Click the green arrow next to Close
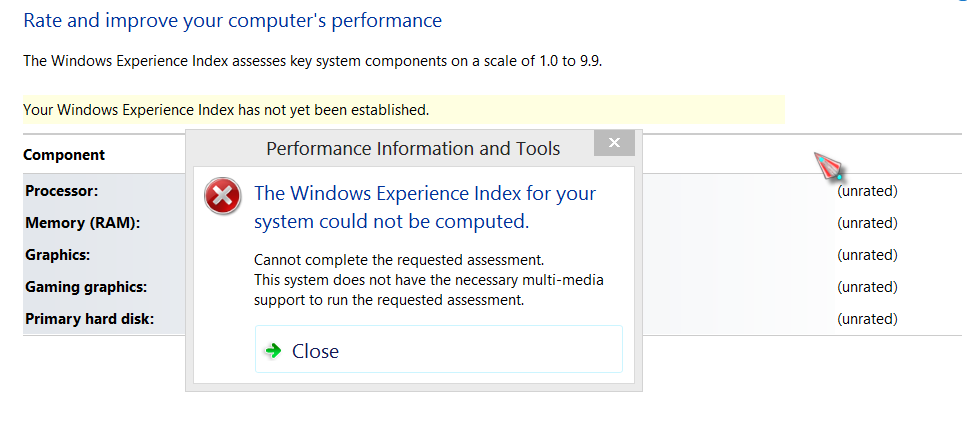The width and height of the screenshot is (967, 424). pyautogui.click(x=271, y=351)
